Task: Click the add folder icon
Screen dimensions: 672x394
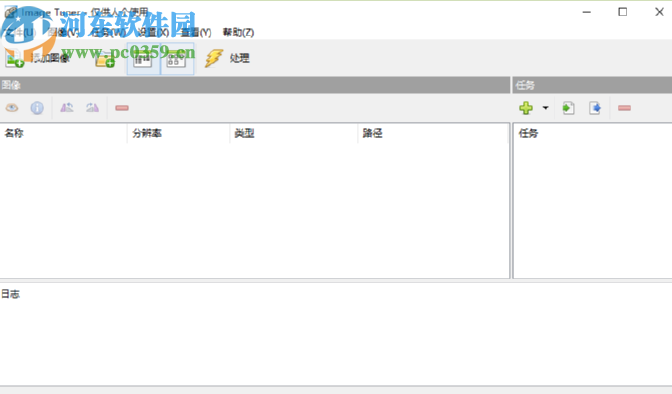Action: click(105, 59)
